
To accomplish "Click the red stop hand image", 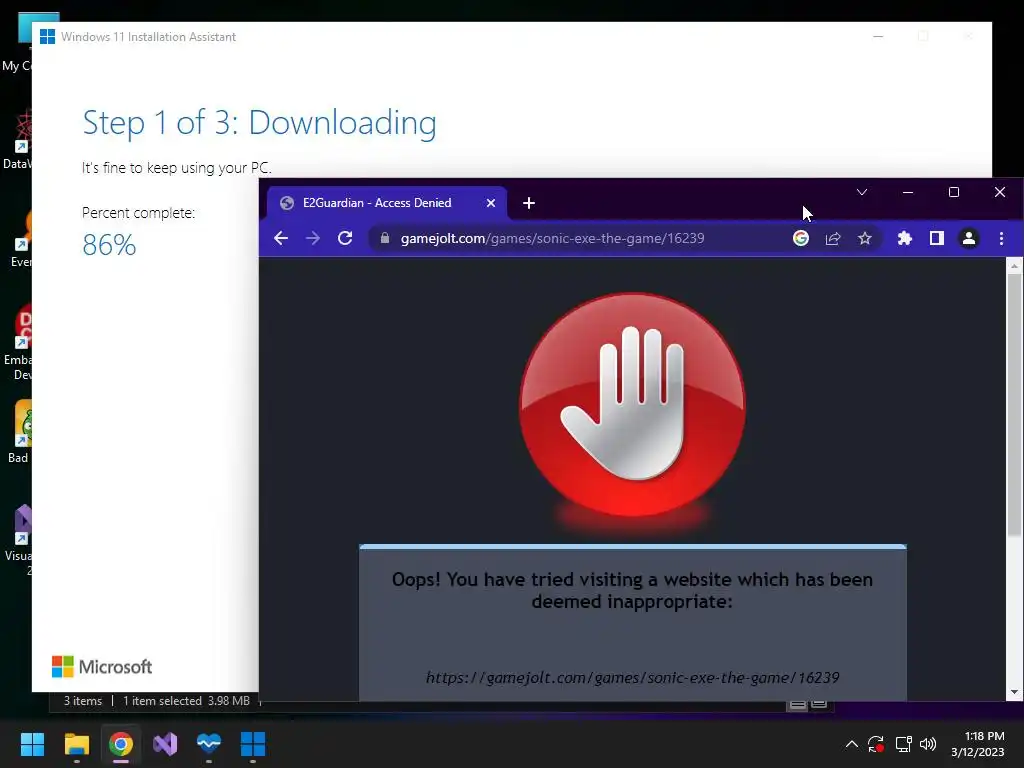I will (x=632, y=405).
